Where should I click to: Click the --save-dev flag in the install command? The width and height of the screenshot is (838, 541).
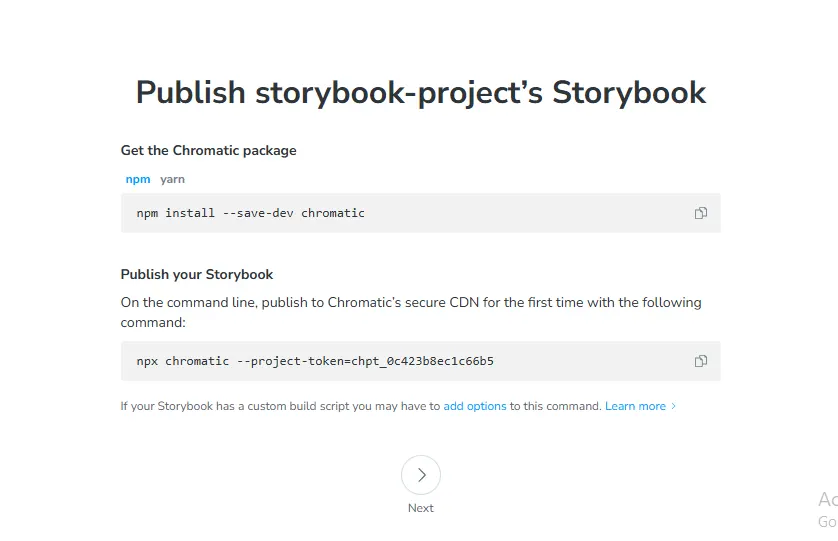tap(258, 213)
